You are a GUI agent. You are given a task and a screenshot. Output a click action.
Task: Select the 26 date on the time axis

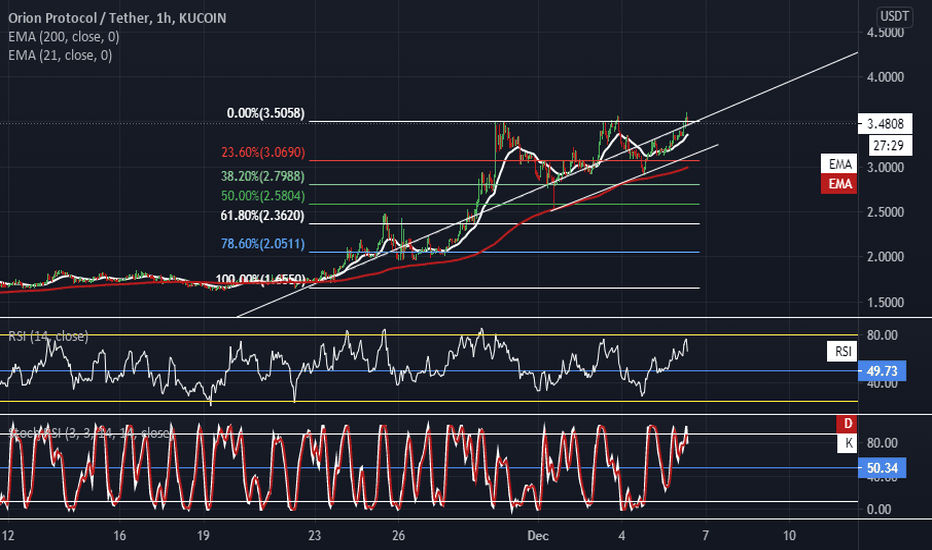(x=398, y=536)
